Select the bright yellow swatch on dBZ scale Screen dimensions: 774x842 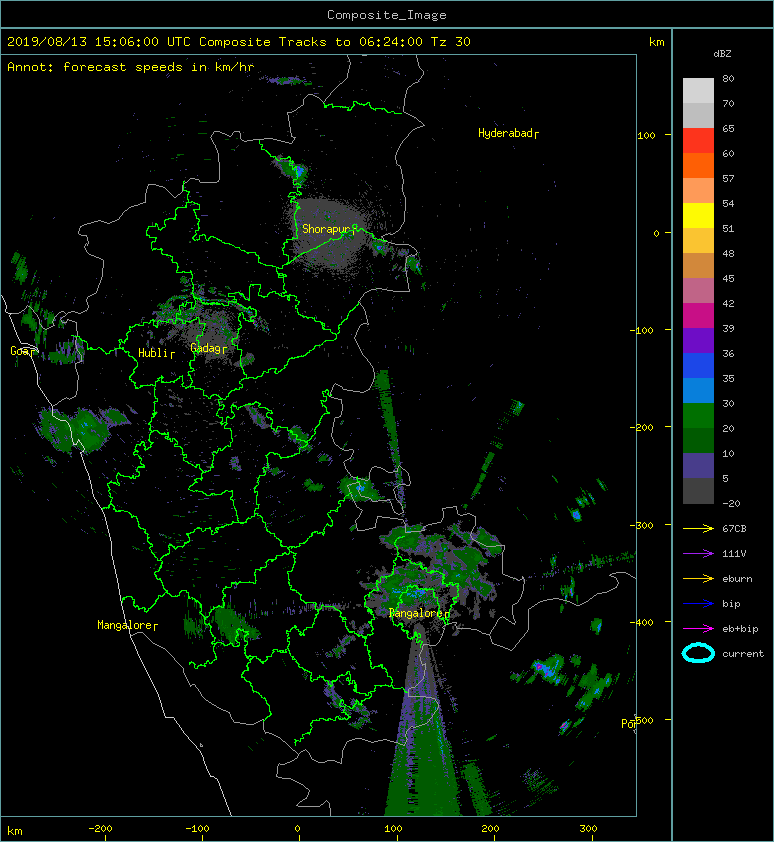[x=698, y=216]
